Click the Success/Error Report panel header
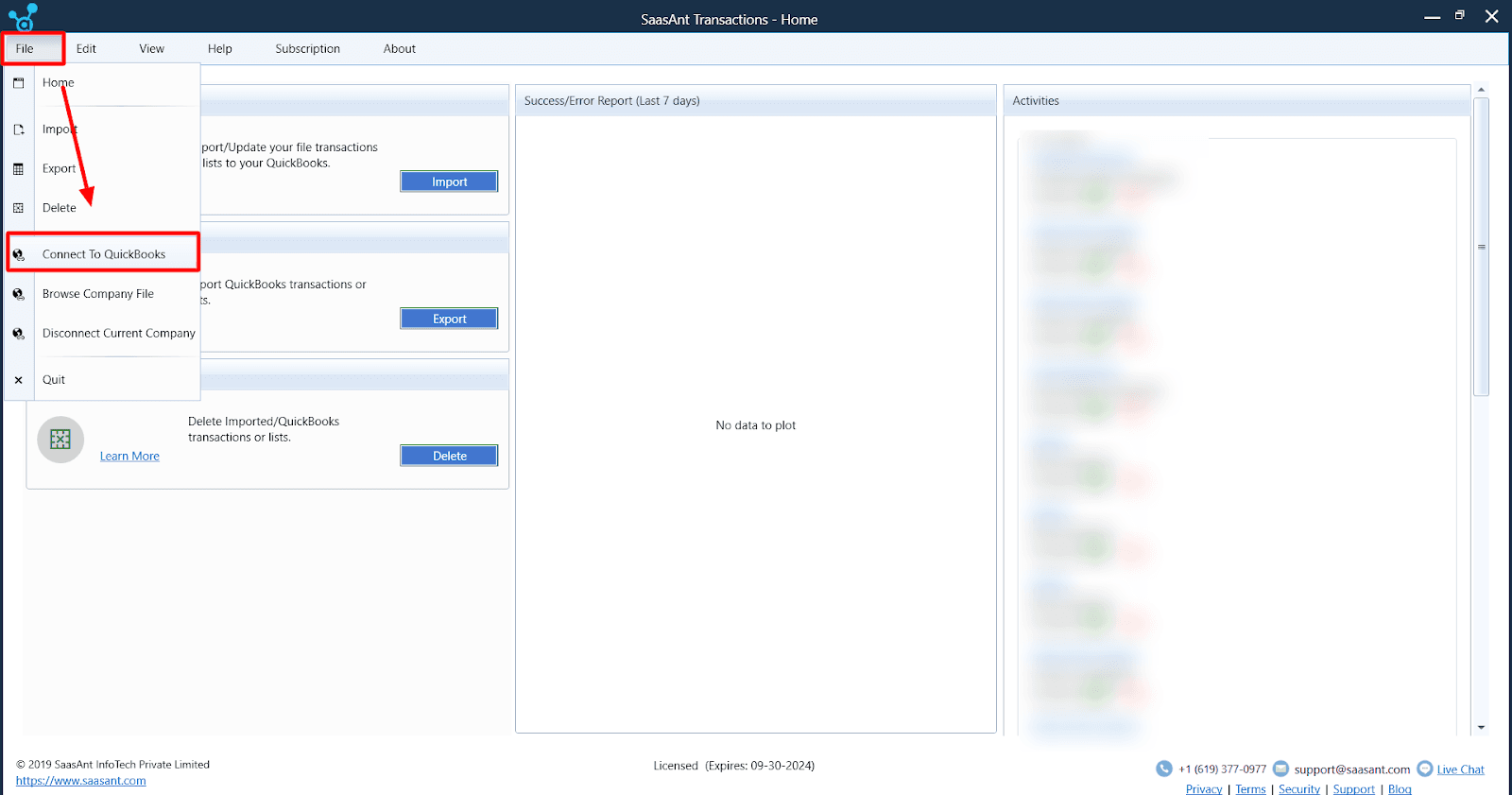Viewport: 1512px width, 795px height. pos(756,100)
